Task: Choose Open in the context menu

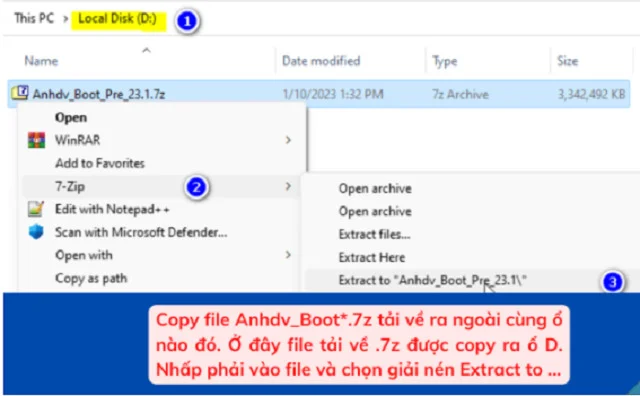Action: tap(71, 118)
